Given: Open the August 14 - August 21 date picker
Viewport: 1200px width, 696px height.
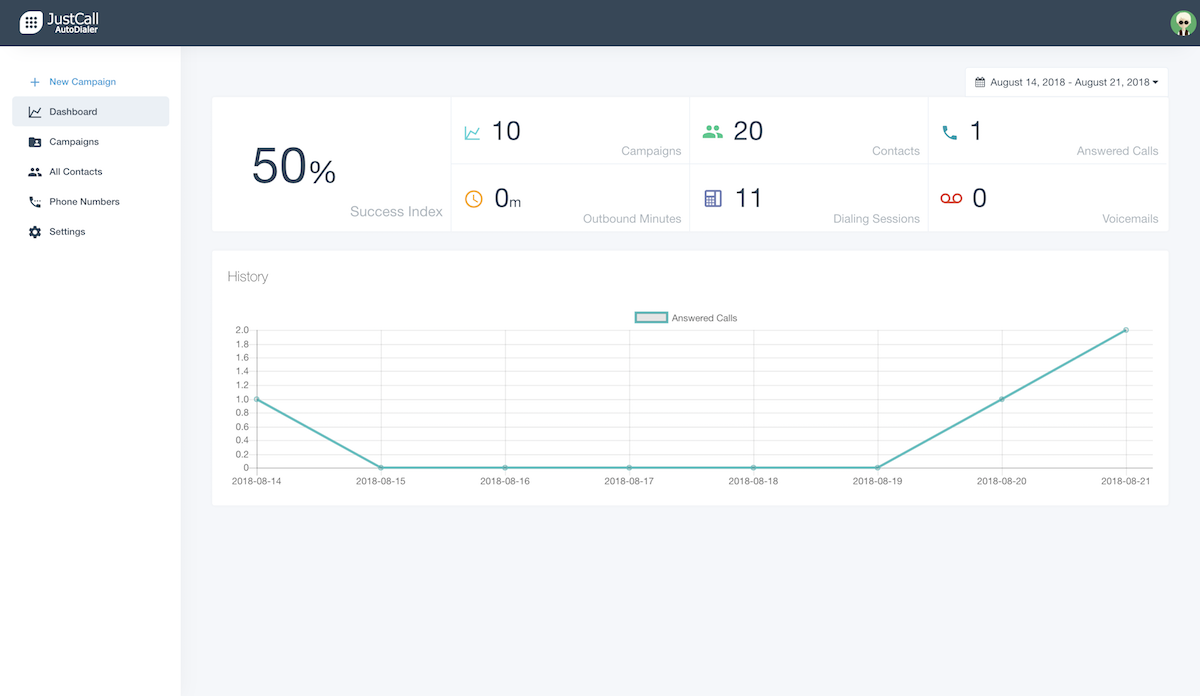Looking at the screenshot, I should tap(1066, 81).
